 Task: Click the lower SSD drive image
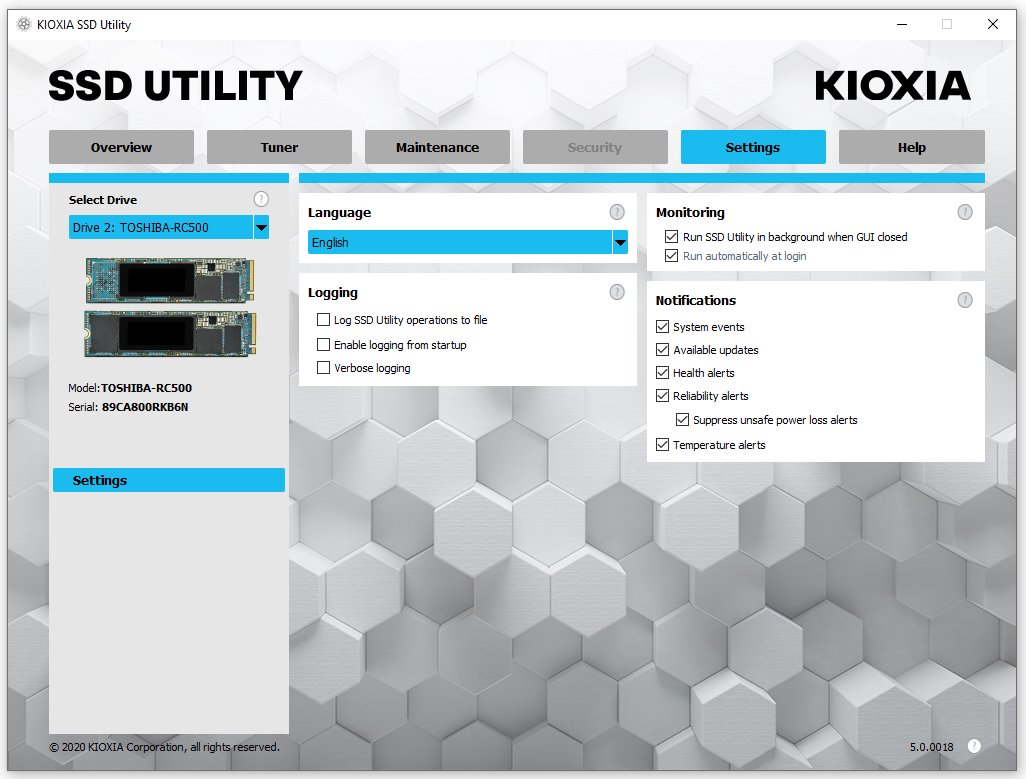(x=169, y=334)
